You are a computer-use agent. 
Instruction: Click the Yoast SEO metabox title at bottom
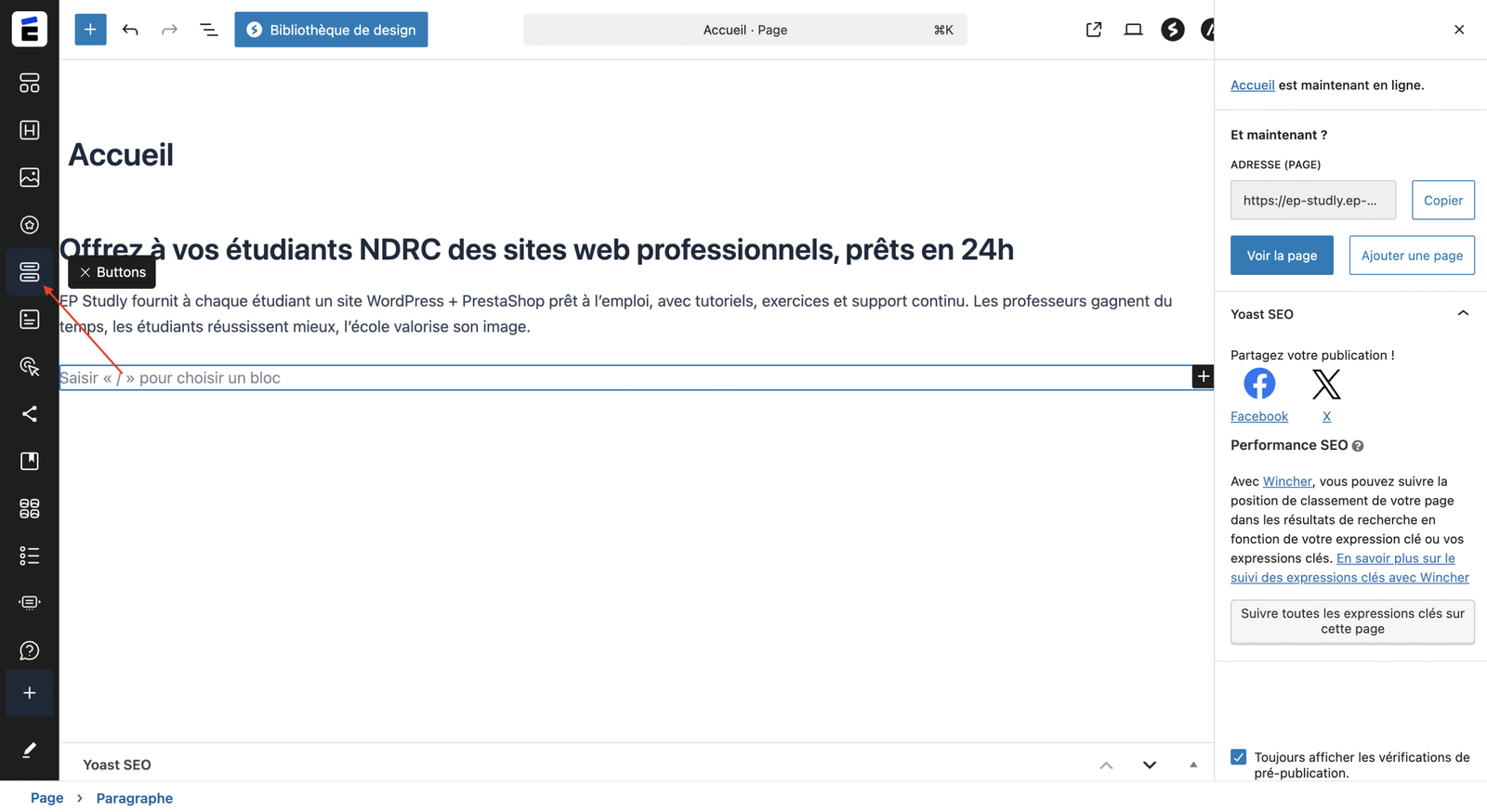click(x=117, y=766)
